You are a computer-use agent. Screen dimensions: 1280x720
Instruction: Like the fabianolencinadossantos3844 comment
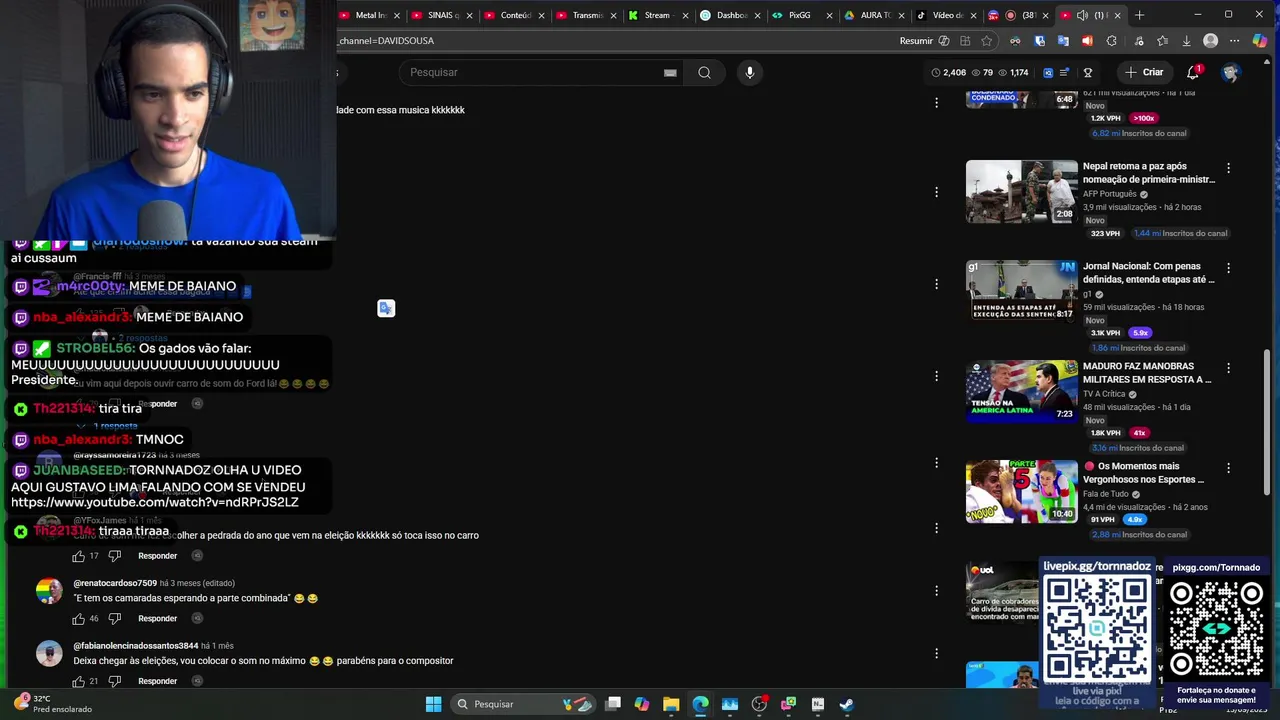[x=79, y=681]
